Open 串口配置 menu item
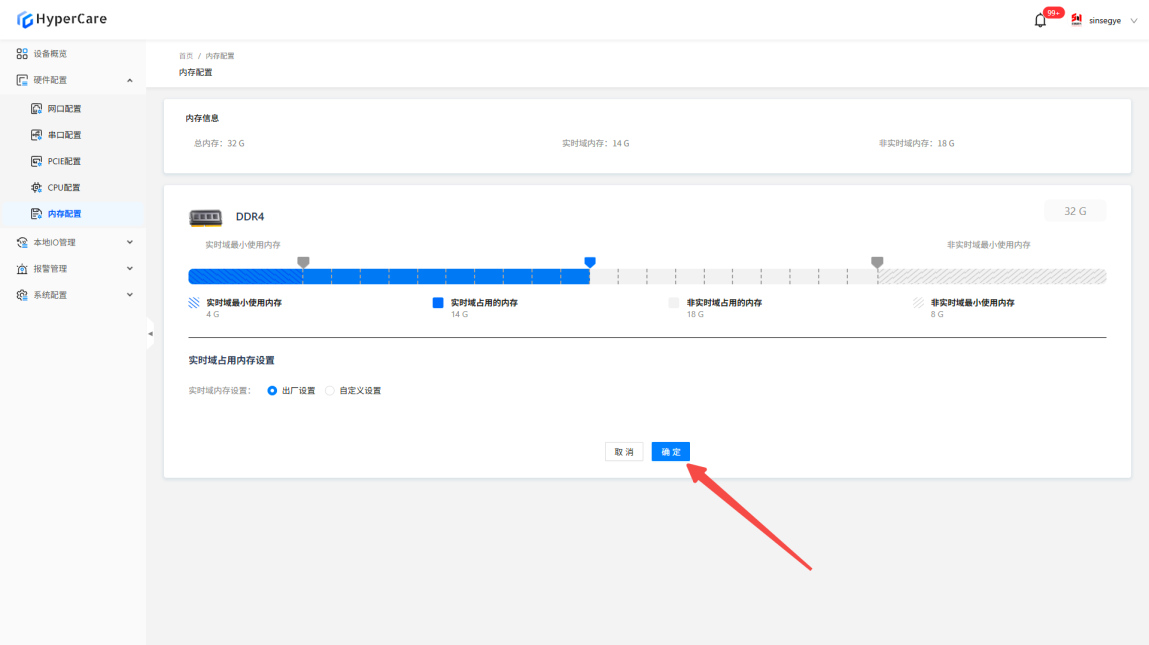The image size is (1149, 645). (73, 135)
